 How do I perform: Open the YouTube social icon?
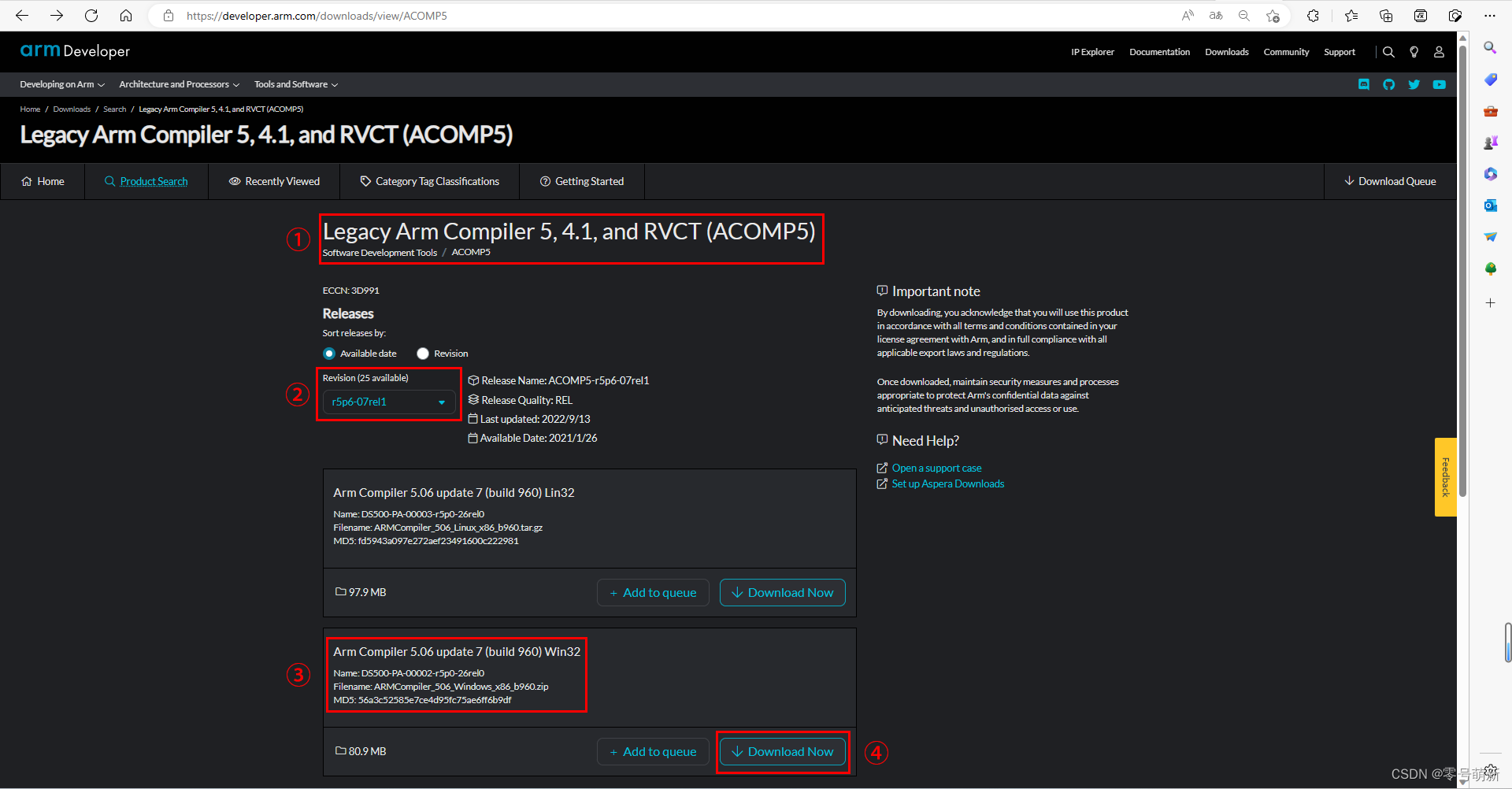click(1440, 84)
